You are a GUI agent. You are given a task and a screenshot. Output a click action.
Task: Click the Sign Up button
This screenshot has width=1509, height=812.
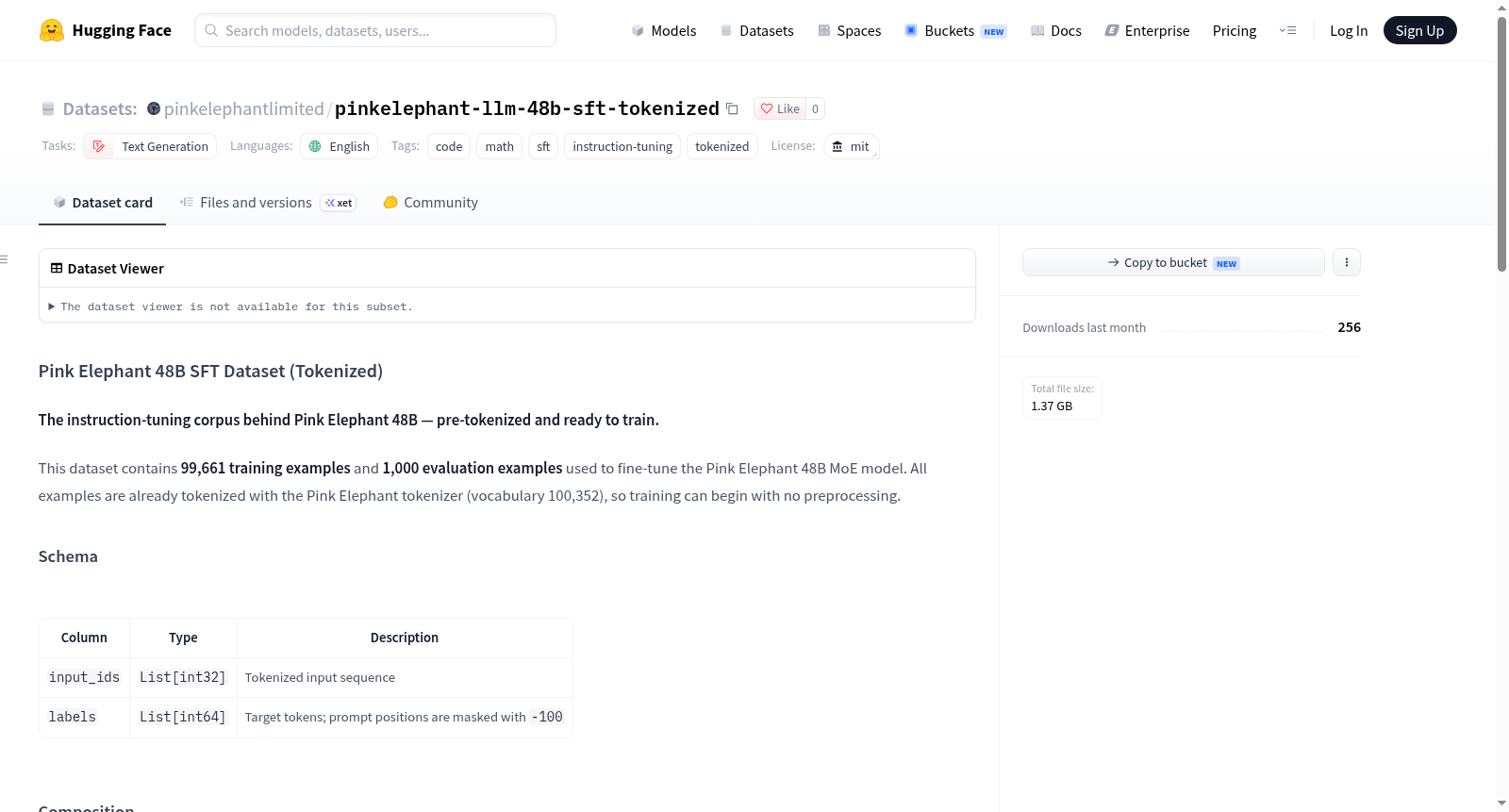1419,30
